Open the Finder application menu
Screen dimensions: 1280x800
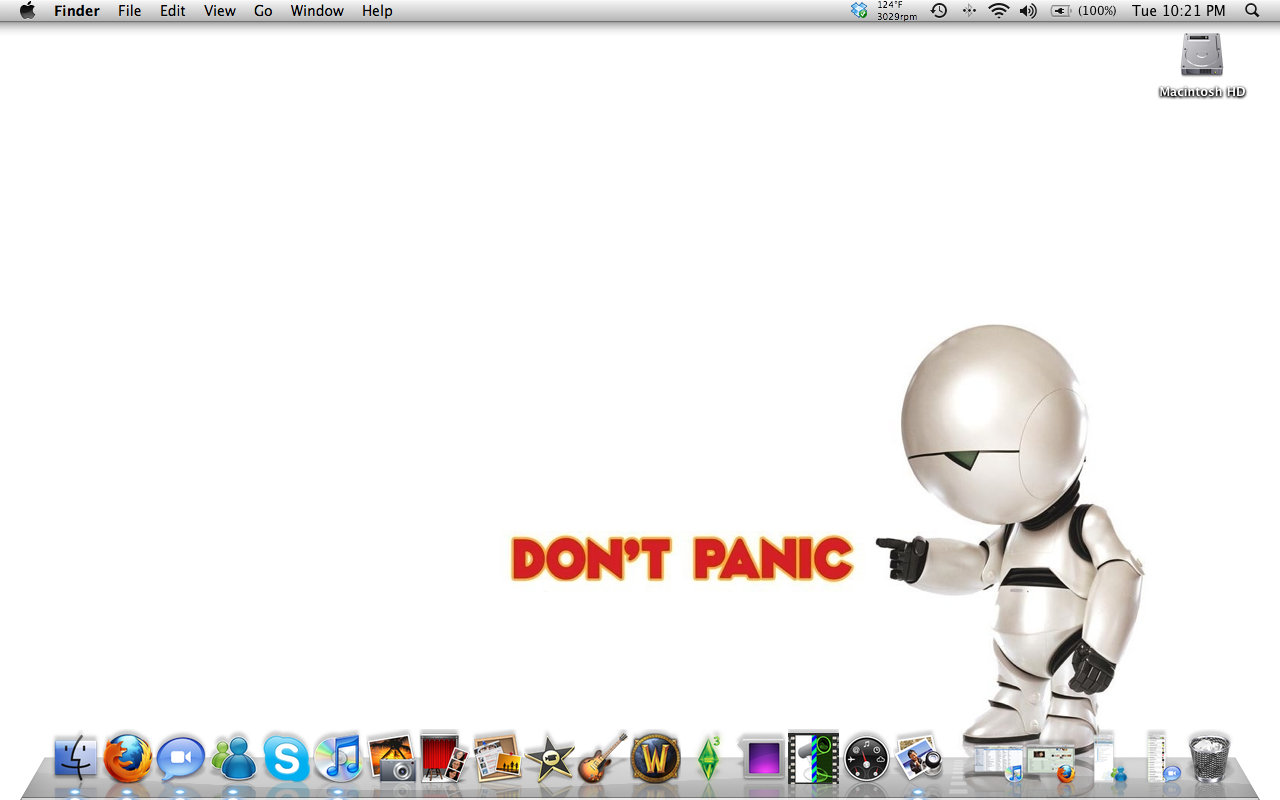(x=77, y=11)
